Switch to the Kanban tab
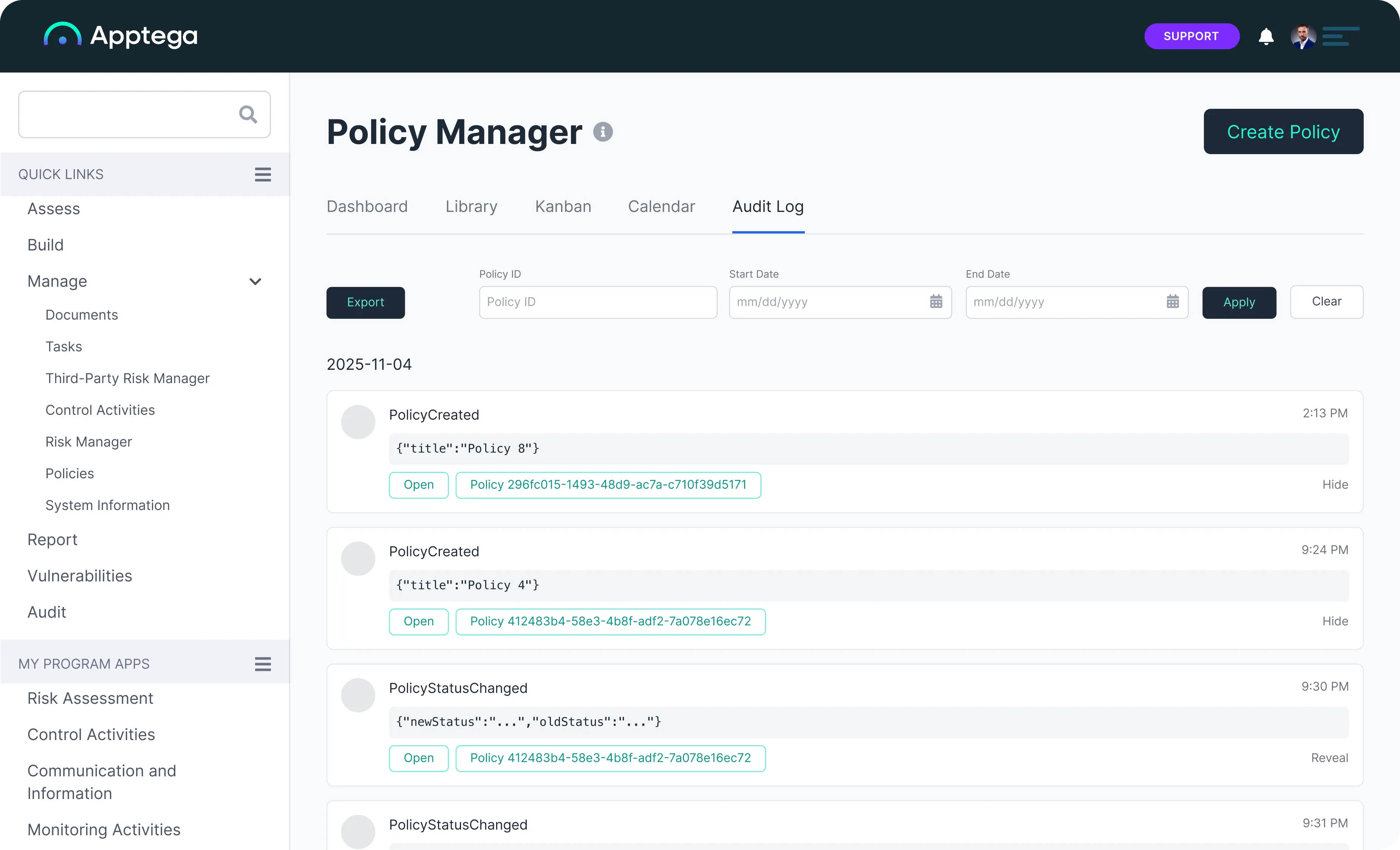This screenshot has width=1400, height=850. pos(563,206)
